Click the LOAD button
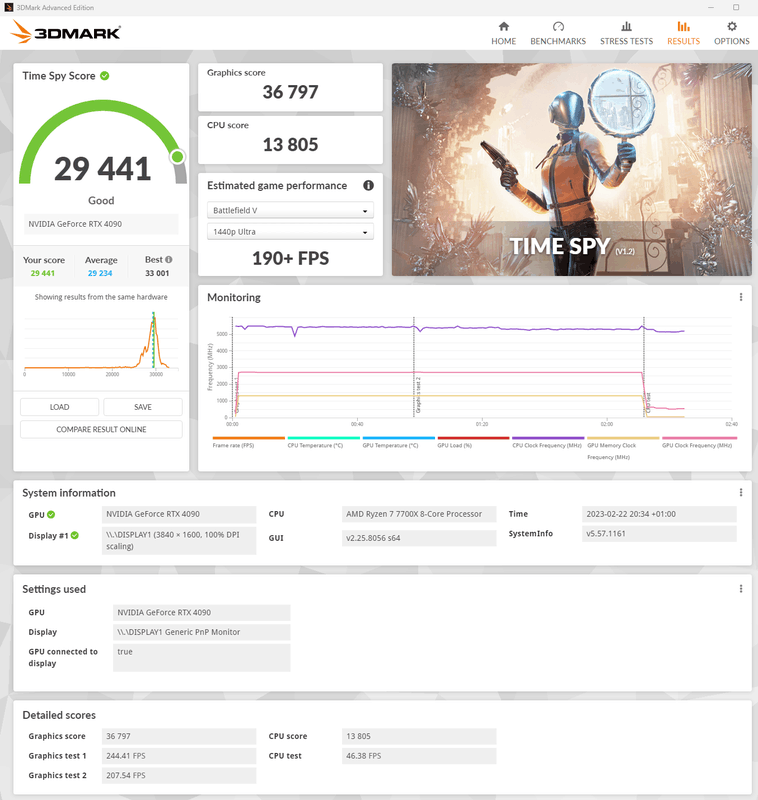The width and height of the screenshot is (758, 800). [60, 407]
